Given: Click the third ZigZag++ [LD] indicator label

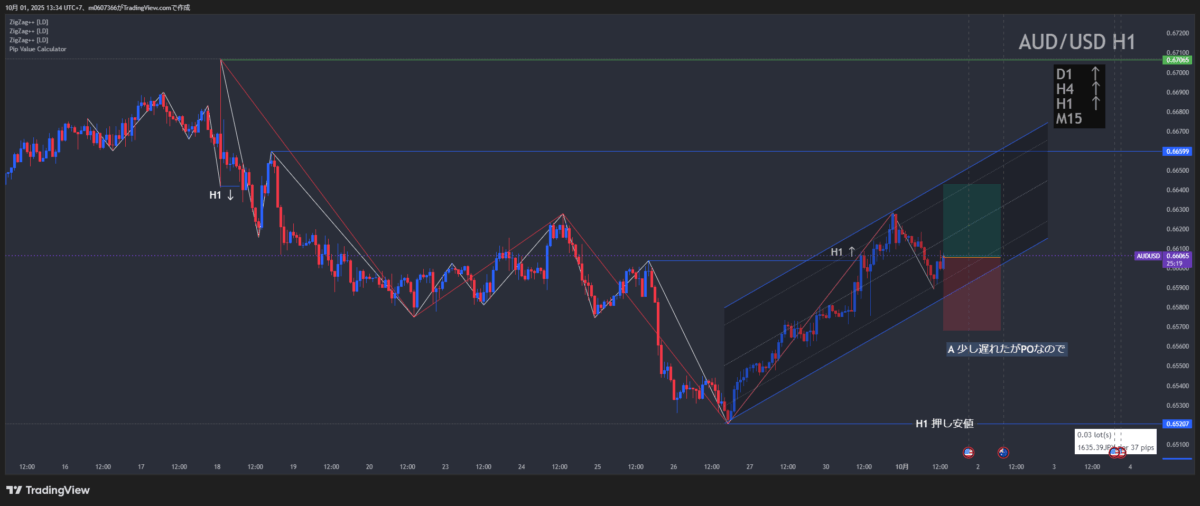Looking at the screenshot, I should 28,39.
